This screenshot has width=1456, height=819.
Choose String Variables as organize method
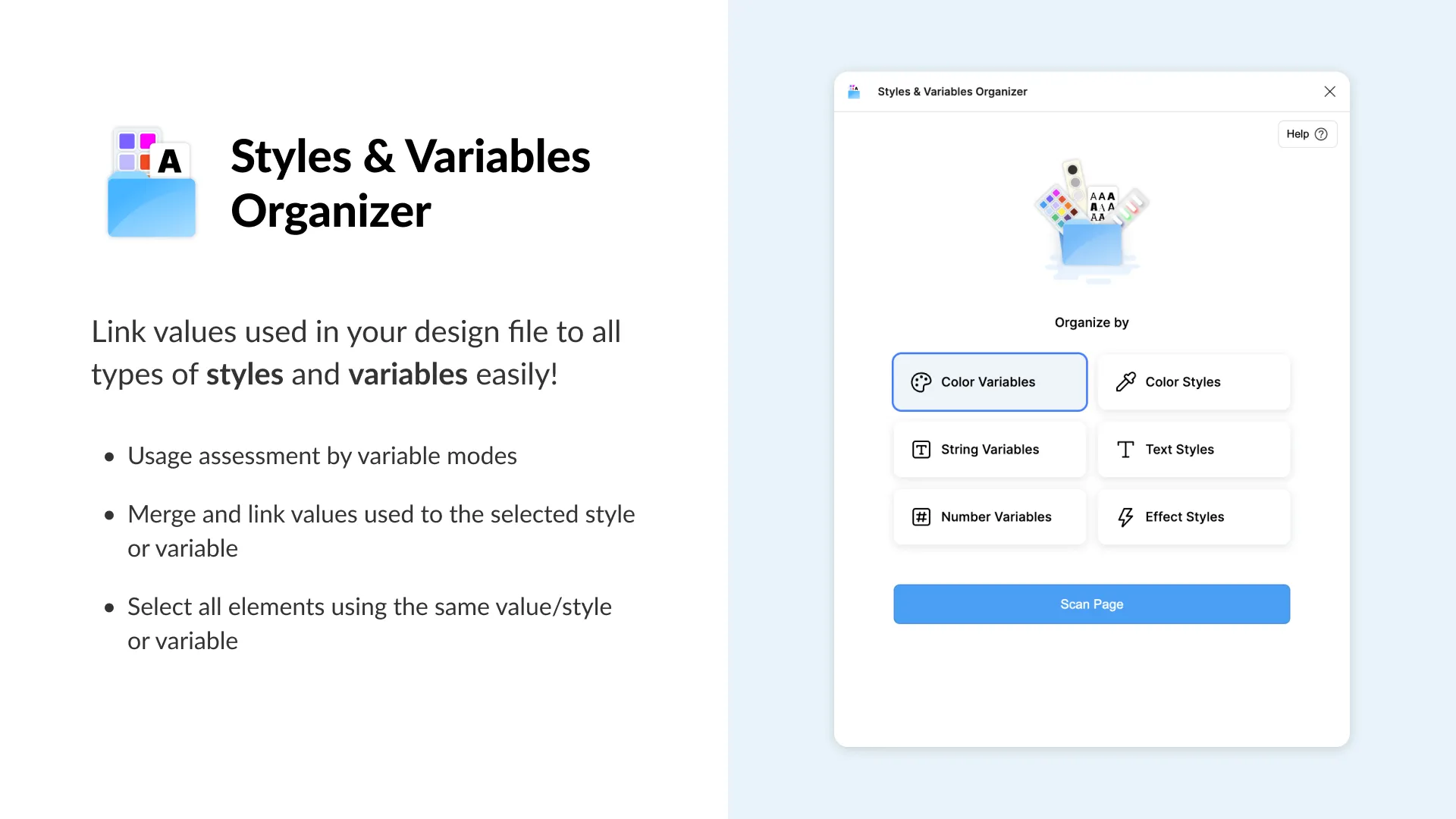pos(989,449)
